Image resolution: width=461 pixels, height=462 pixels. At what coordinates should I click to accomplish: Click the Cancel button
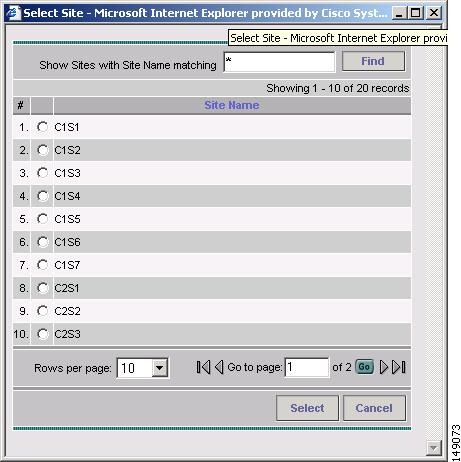(x=374, y=408)
